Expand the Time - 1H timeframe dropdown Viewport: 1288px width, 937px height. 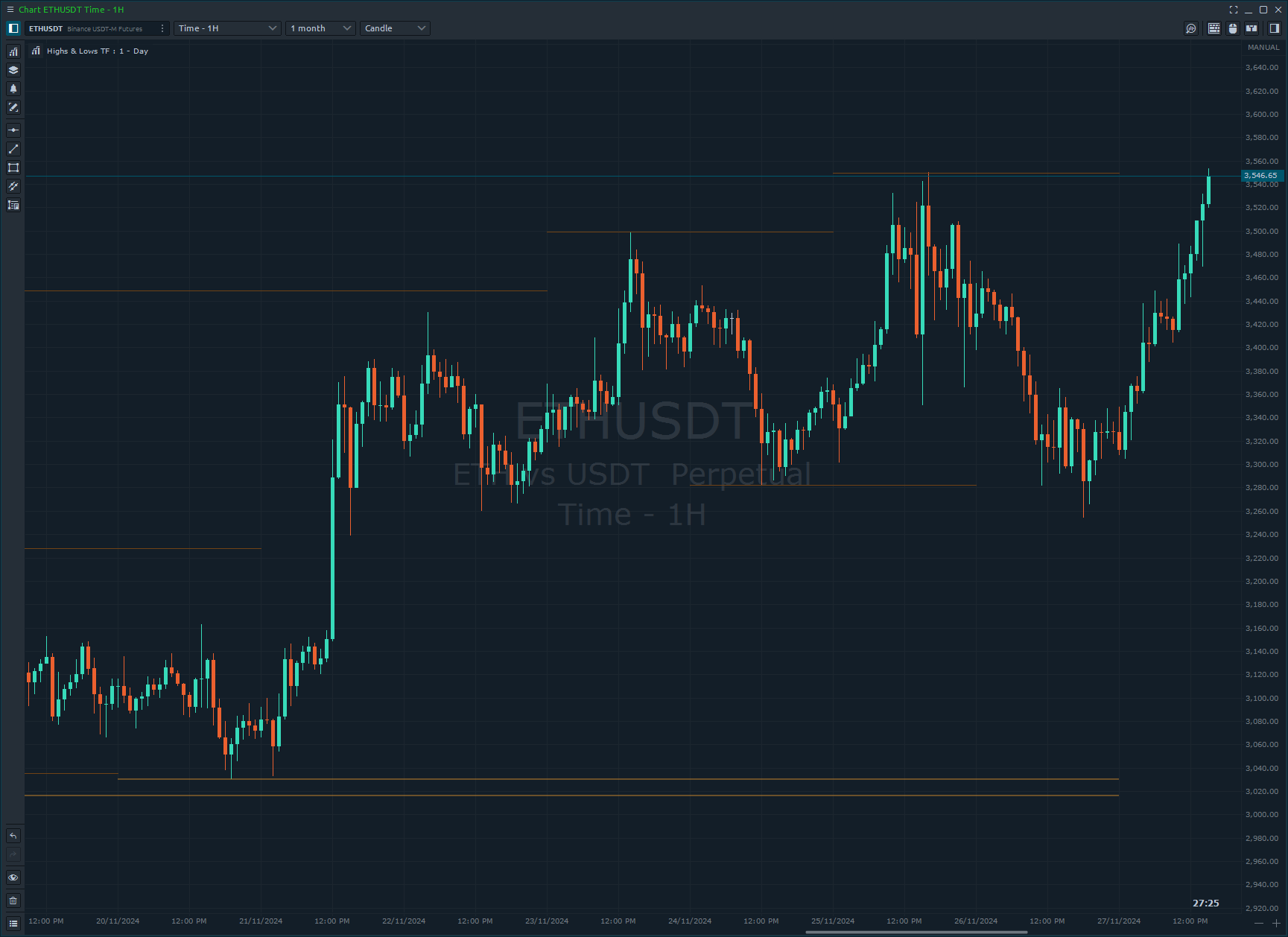point(227,28)
